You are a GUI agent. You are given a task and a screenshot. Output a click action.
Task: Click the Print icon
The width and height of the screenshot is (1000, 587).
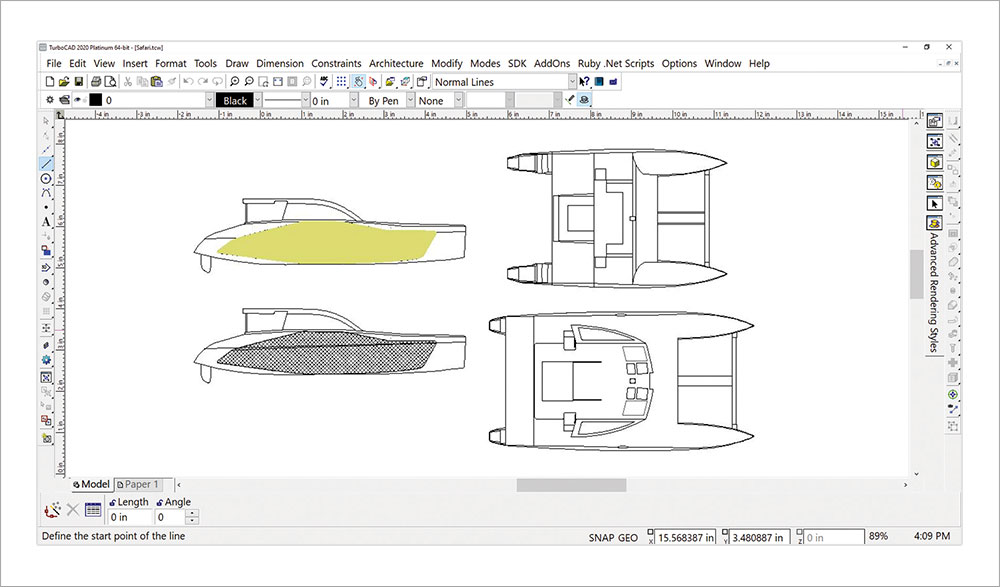[x=96, y=82]
